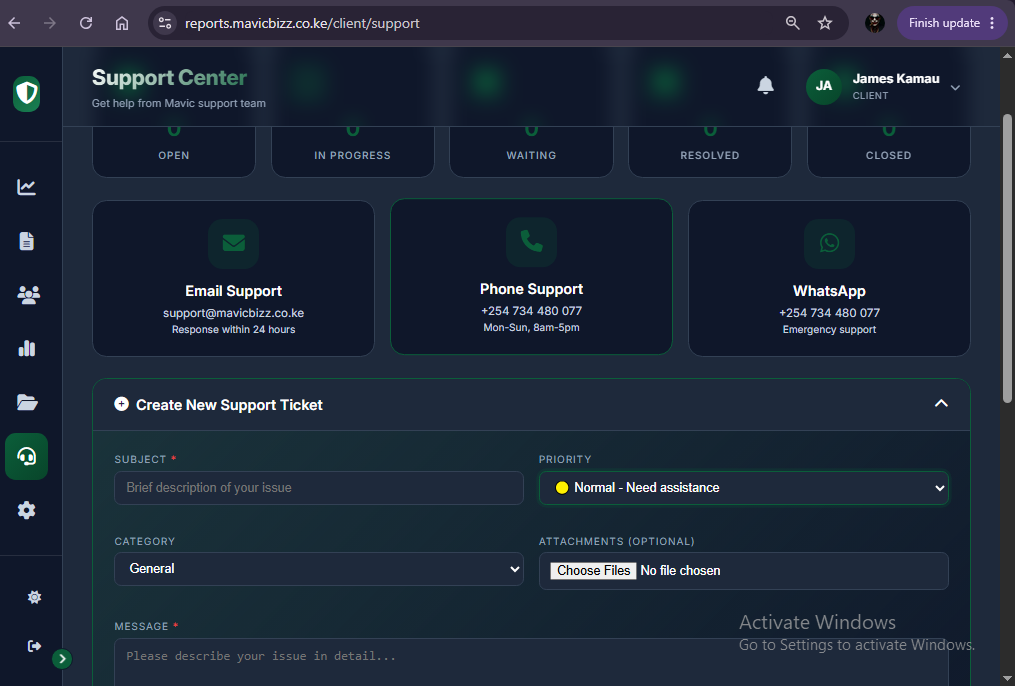
Task: Open the Priority dropdown
Action: 743,488
